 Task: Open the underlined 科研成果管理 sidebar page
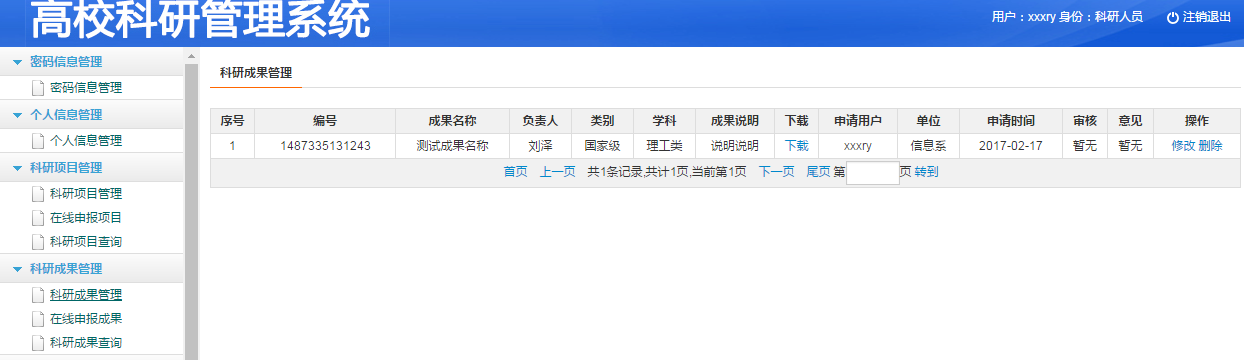(x=86, y=295)
